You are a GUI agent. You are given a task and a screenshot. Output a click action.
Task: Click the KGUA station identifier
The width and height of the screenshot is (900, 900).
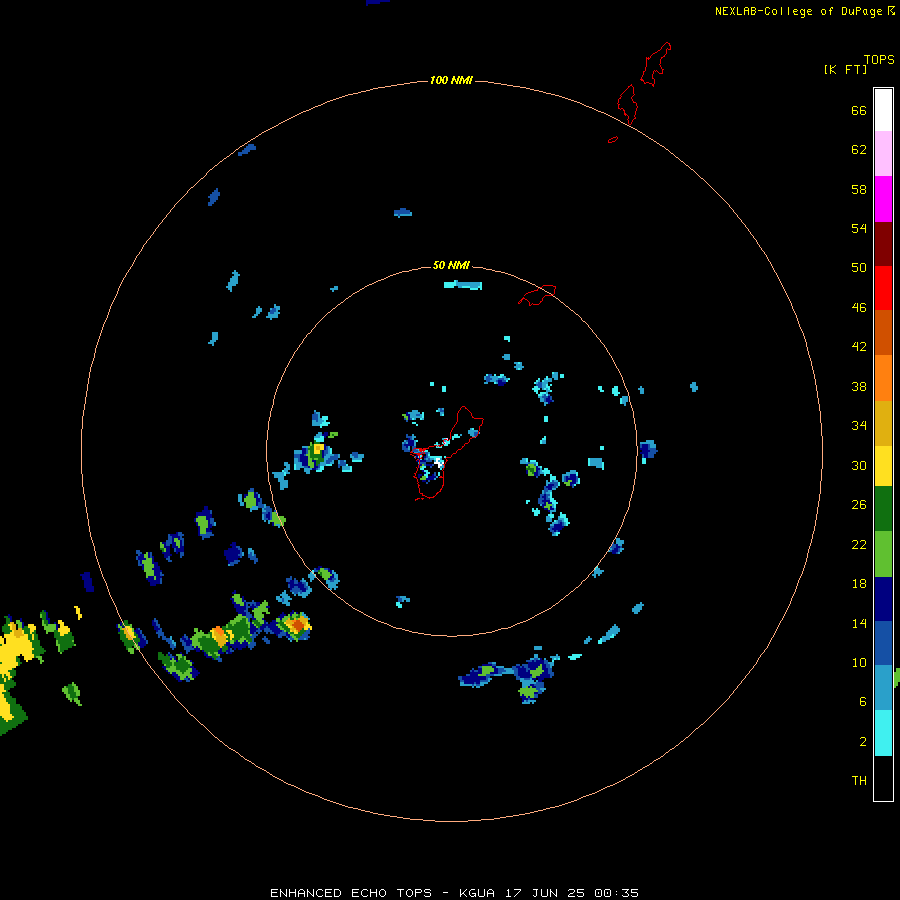[x=479, y=893]
